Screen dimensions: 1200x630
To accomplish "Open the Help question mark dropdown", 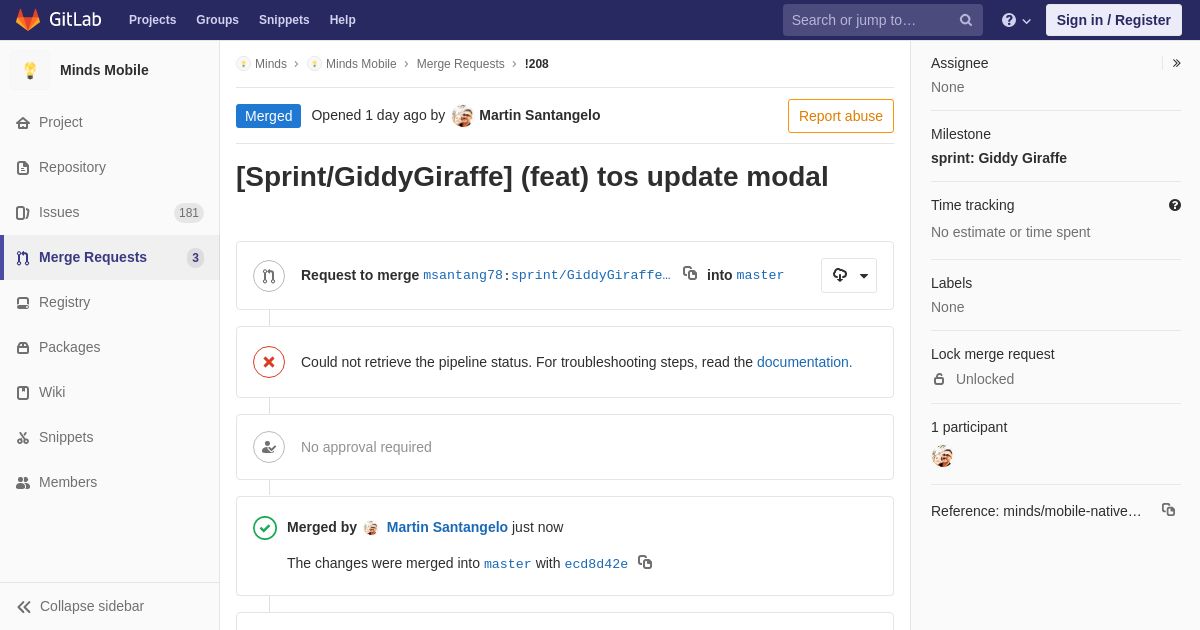I will pyautogui.click(x=1016, y=20).
